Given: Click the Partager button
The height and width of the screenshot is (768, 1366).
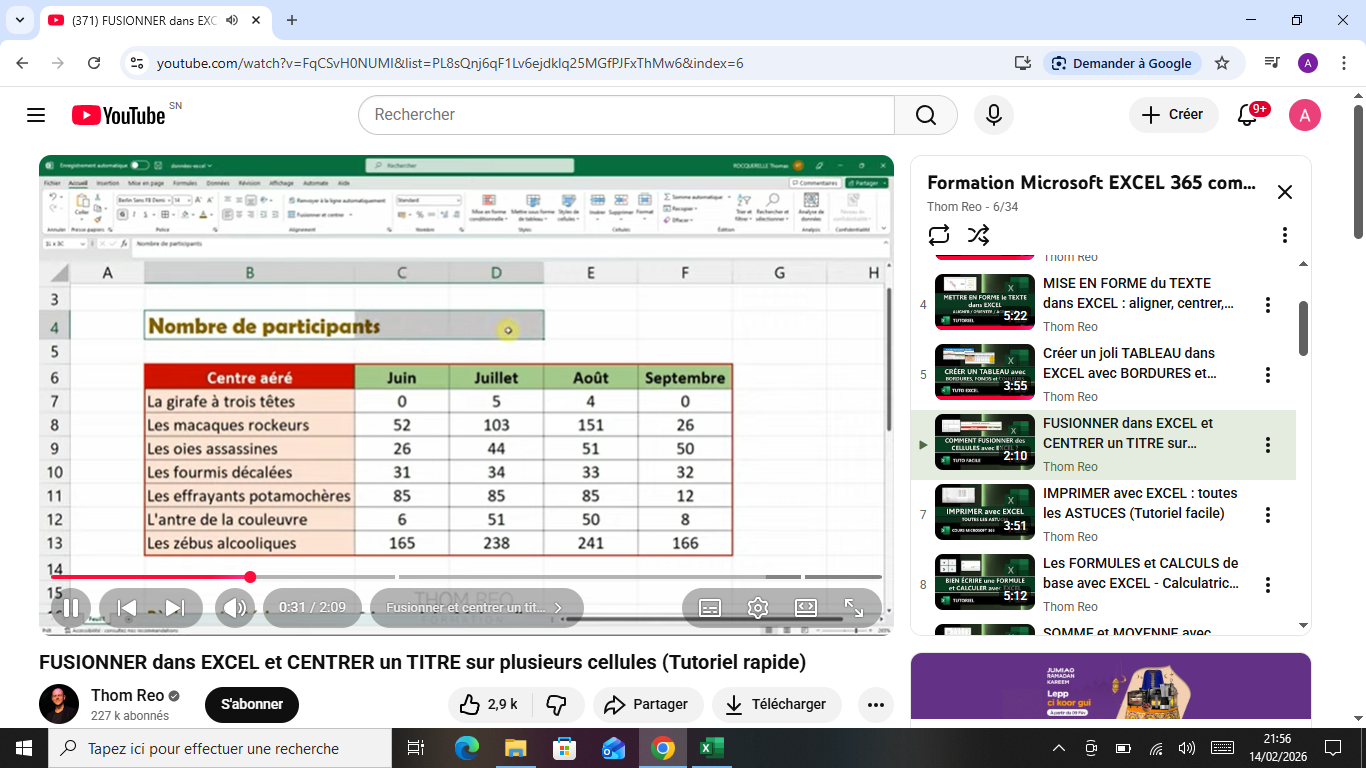Looking at the screenshot, I should point(647,705).
